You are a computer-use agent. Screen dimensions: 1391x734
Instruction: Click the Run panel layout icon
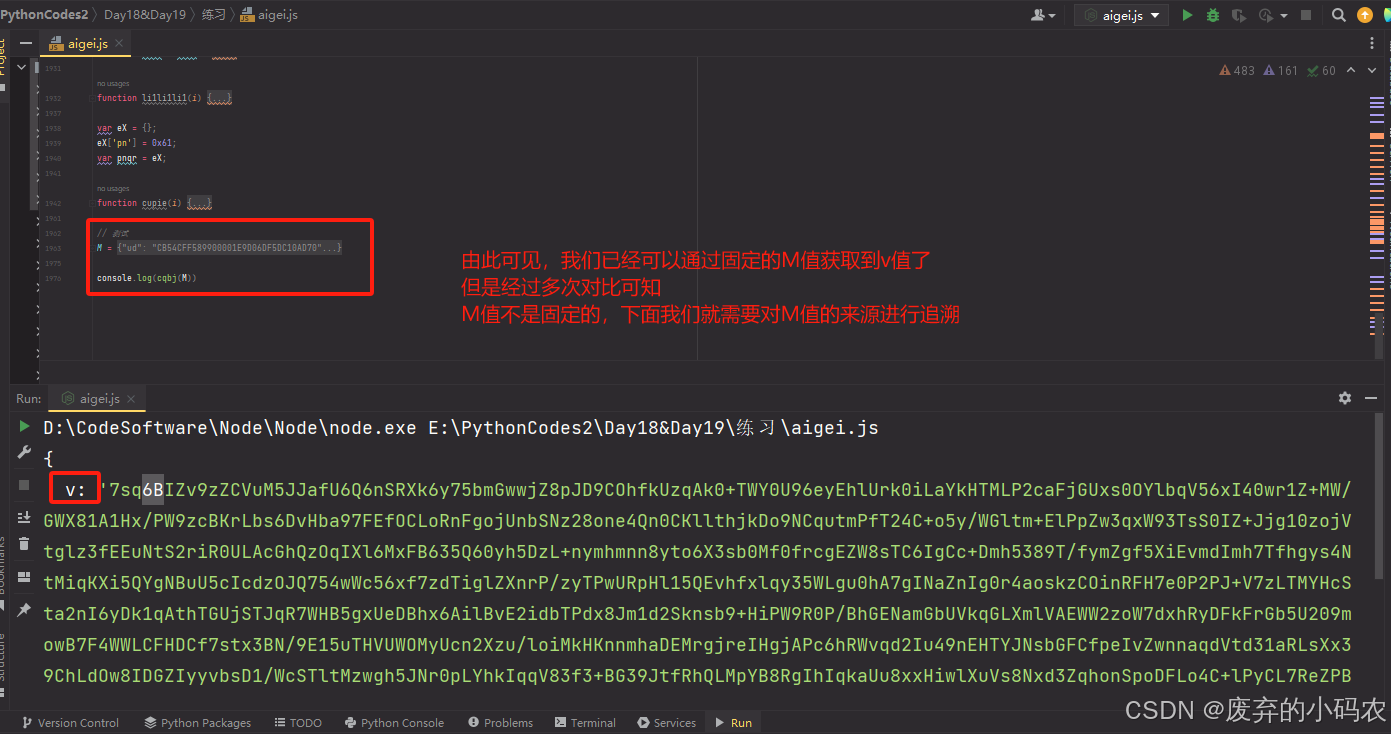pos(25,576)
